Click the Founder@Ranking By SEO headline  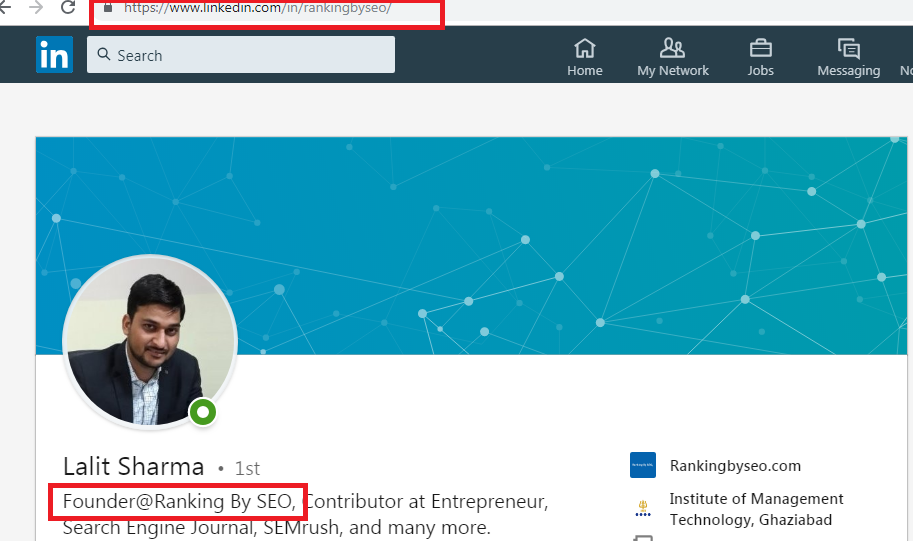point(178,501)
